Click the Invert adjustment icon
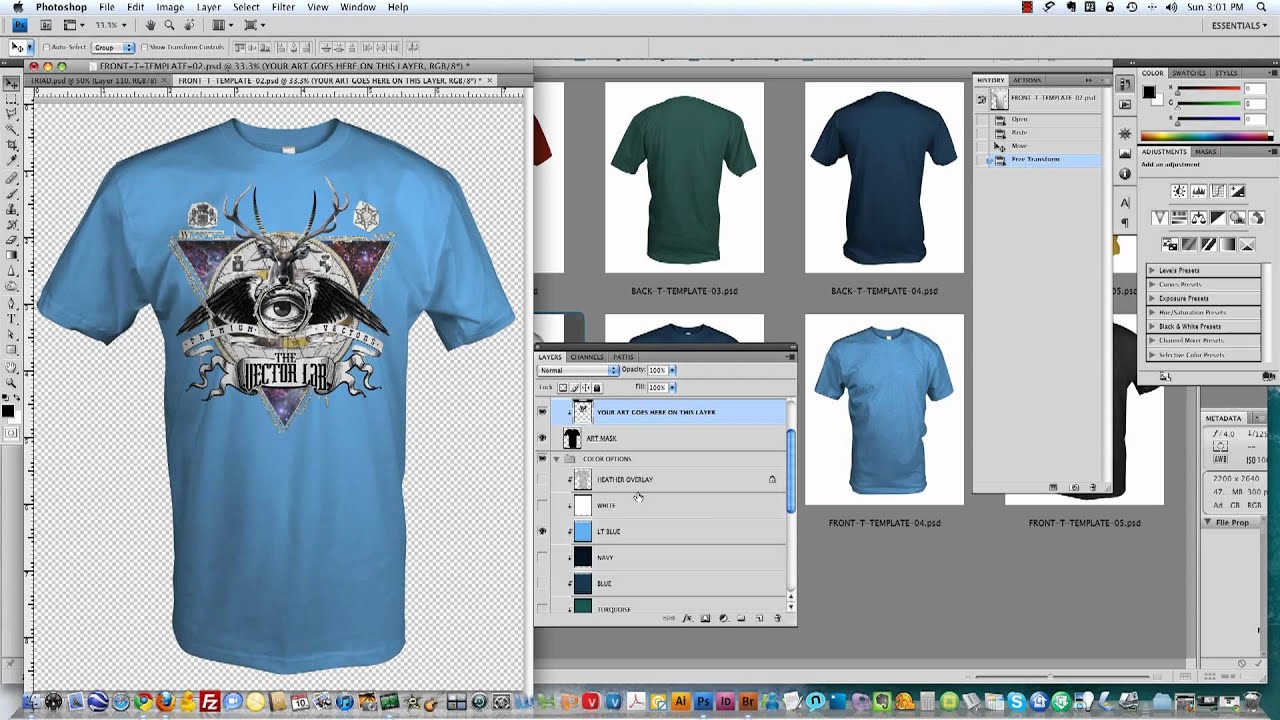 tap(1170, 244)
